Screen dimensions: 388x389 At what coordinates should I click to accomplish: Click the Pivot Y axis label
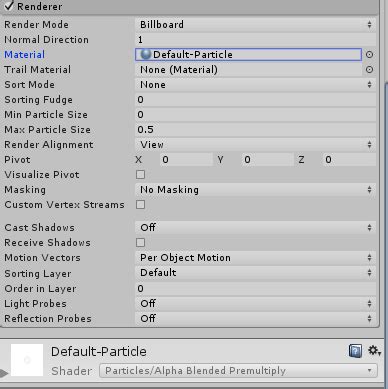[220, 160]
